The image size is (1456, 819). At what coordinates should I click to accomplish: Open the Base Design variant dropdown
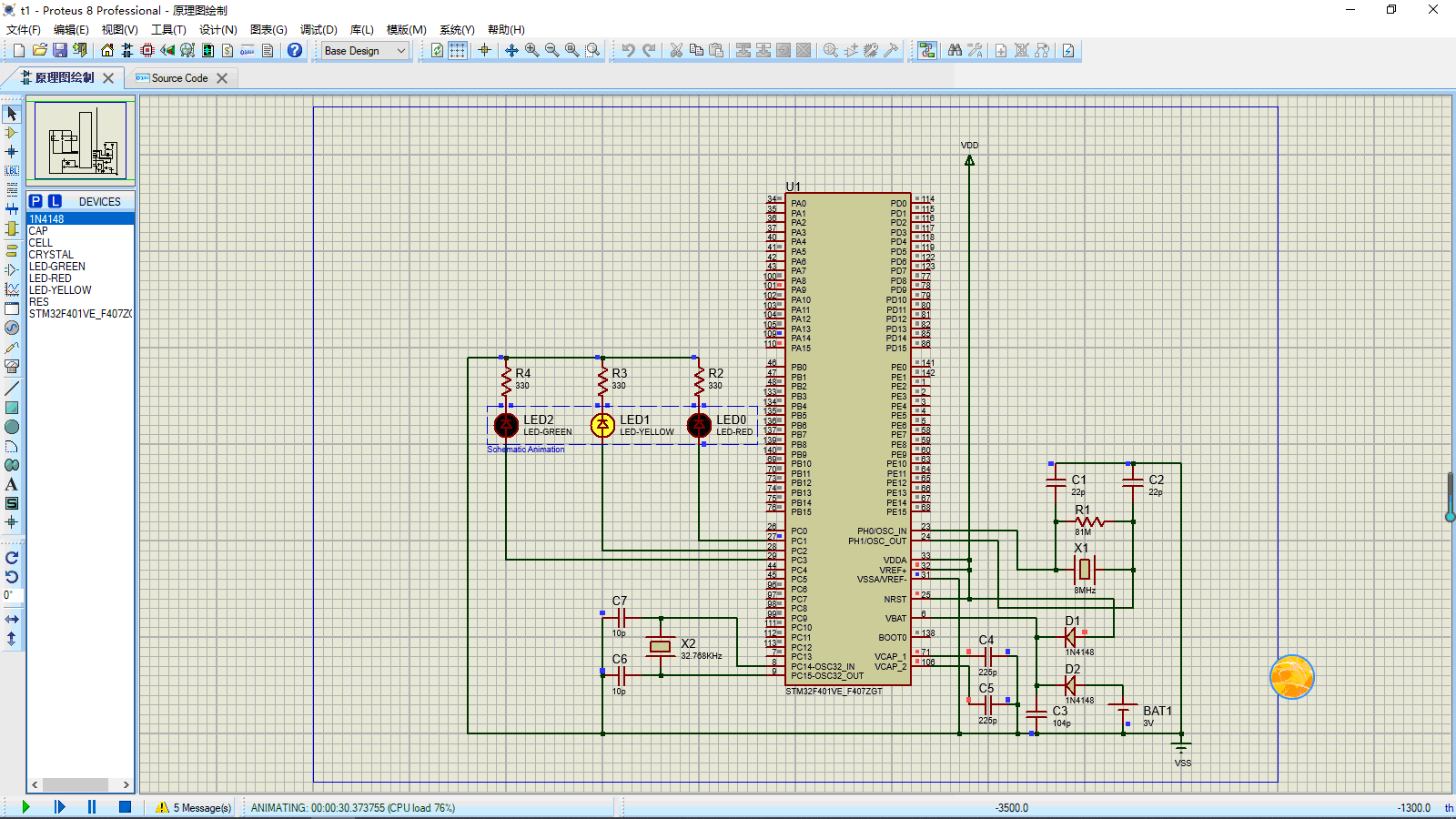click(x=365, y=51)
